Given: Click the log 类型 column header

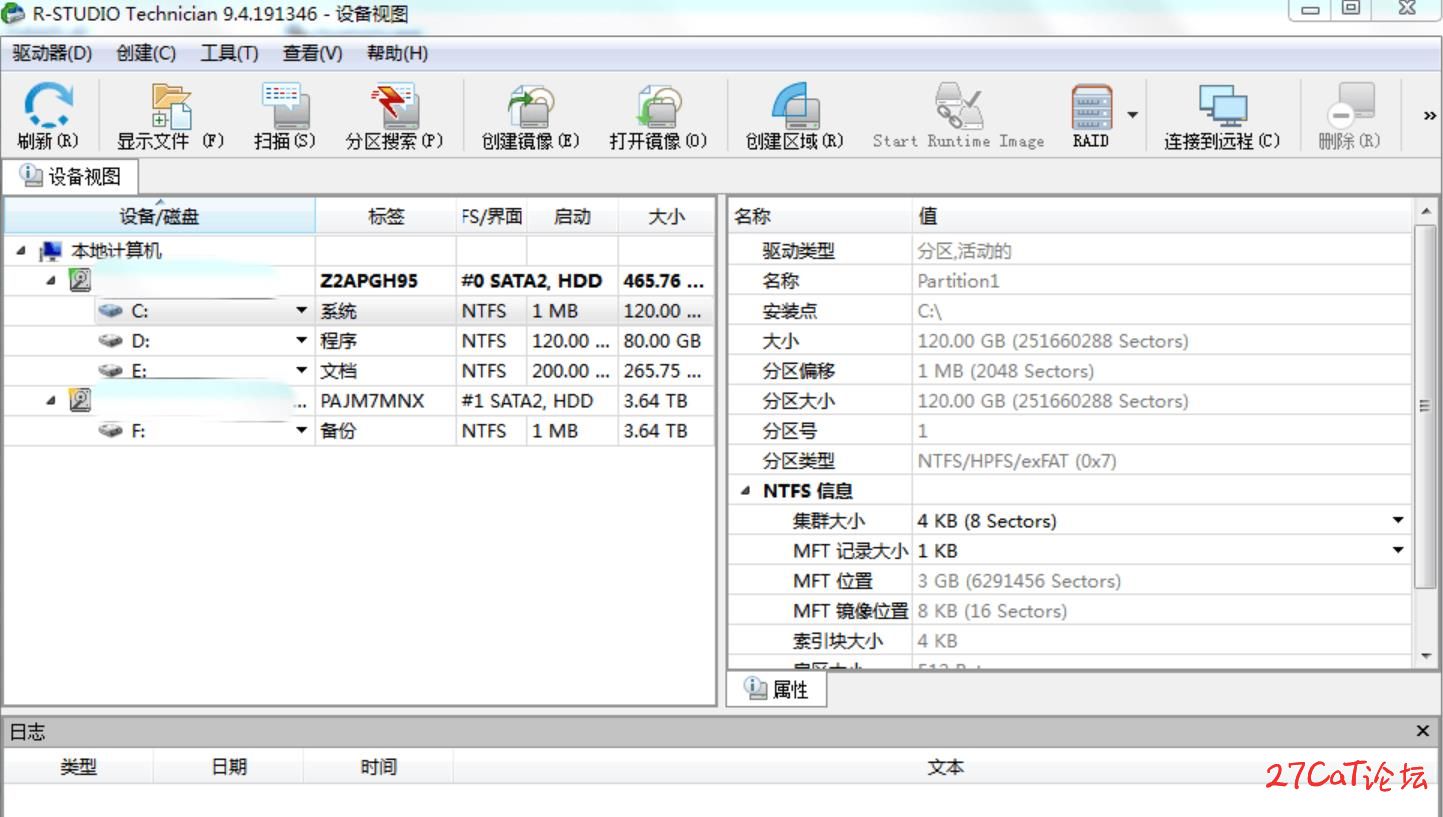Looking at the screenshot, I should coord(79,767).
